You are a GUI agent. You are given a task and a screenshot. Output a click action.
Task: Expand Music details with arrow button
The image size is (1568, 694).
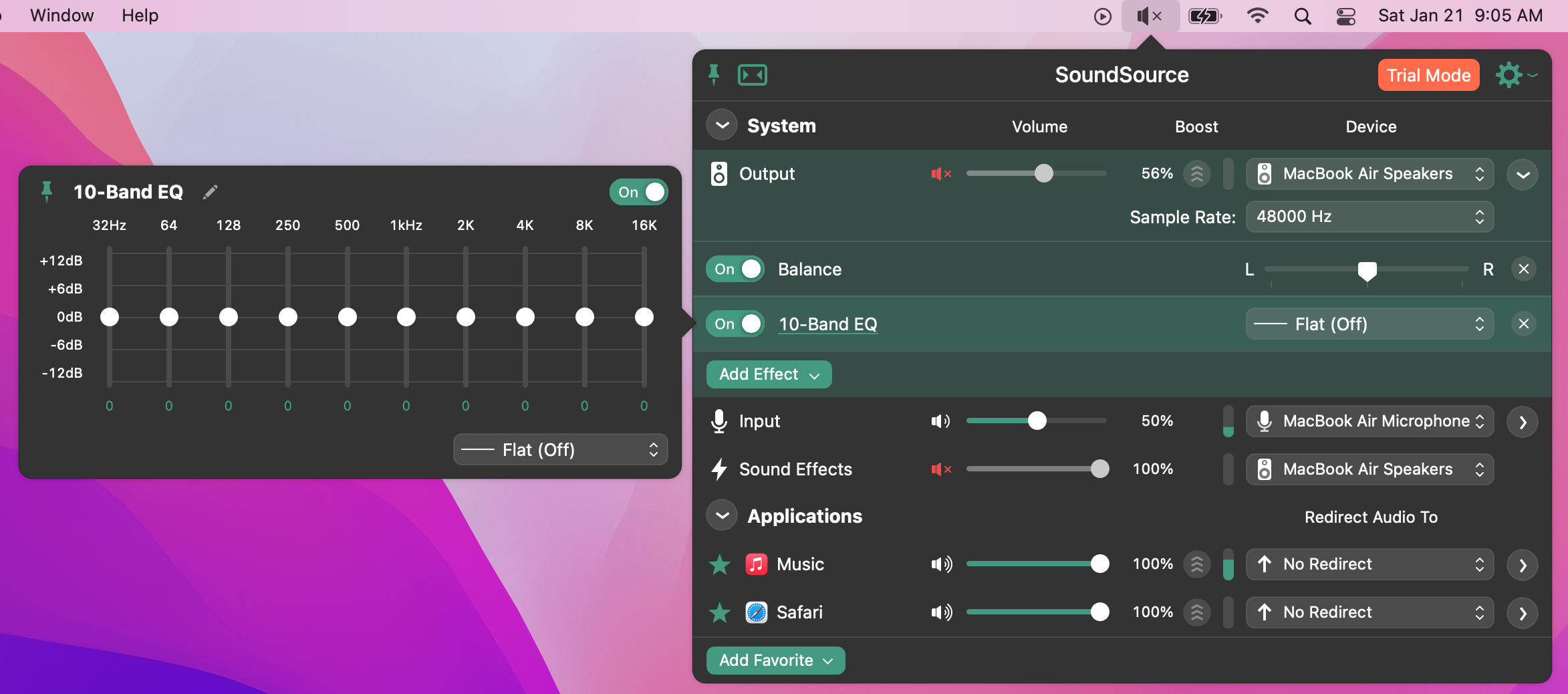click(1523, 565)
